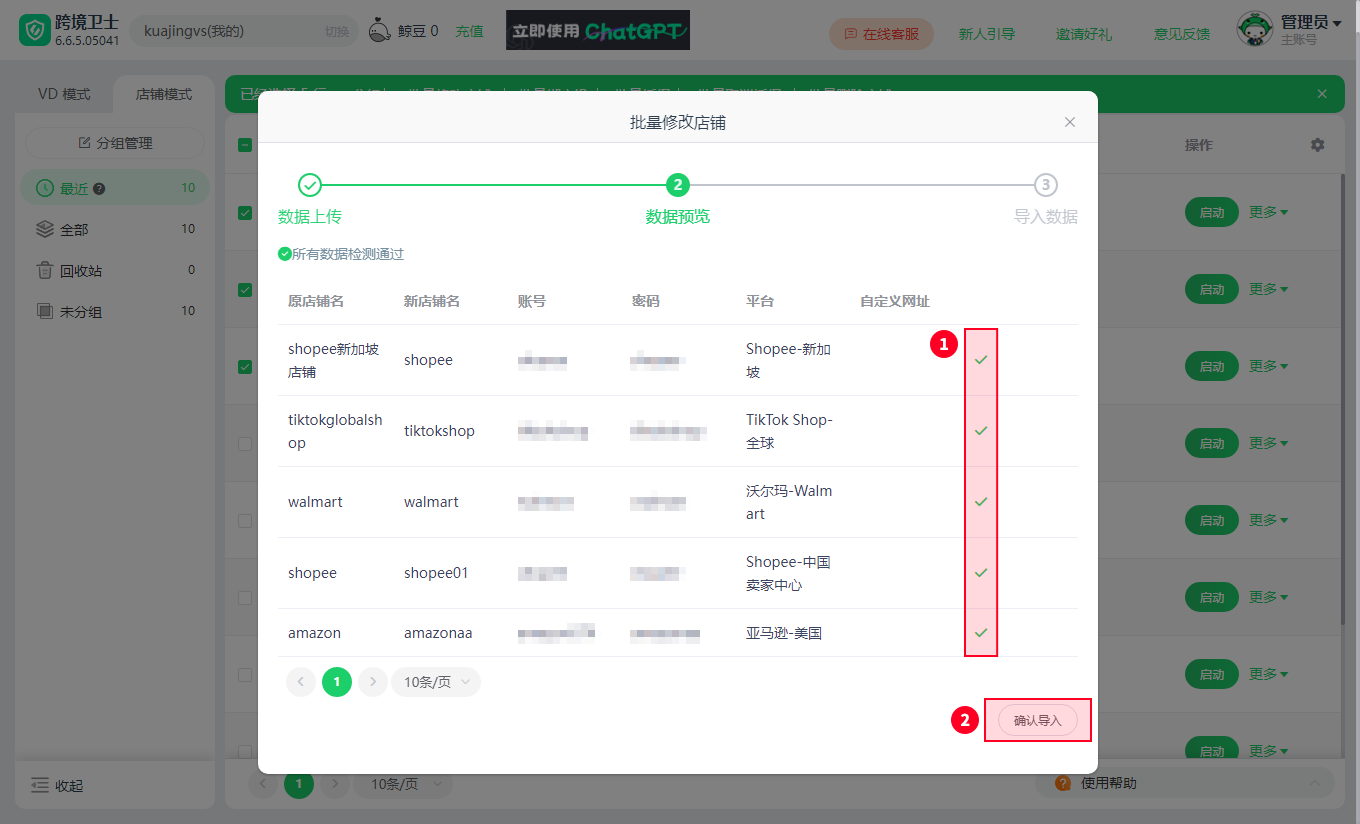Click page 1 in dialog pagination

[337, 682]
